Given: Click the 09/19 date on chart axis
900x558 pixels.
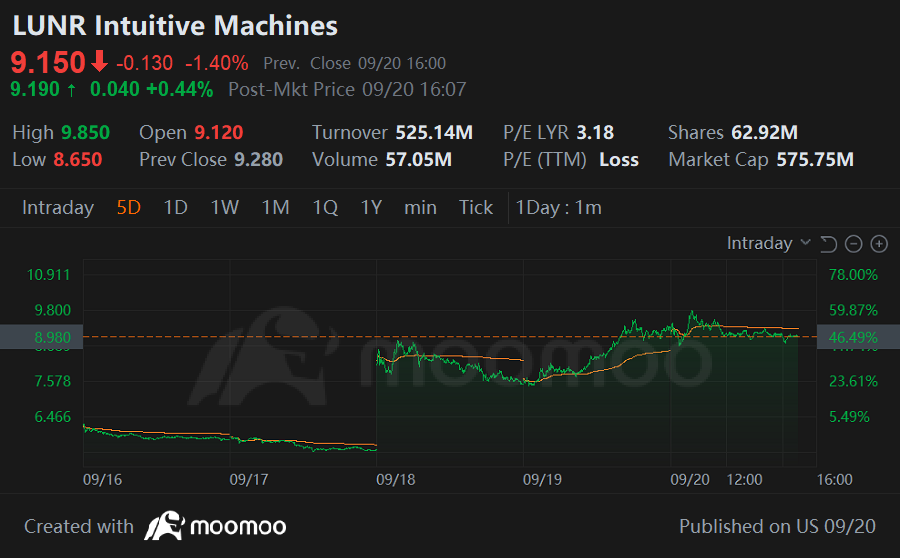Looking at the screenshot, I should (x=542, y=479).
